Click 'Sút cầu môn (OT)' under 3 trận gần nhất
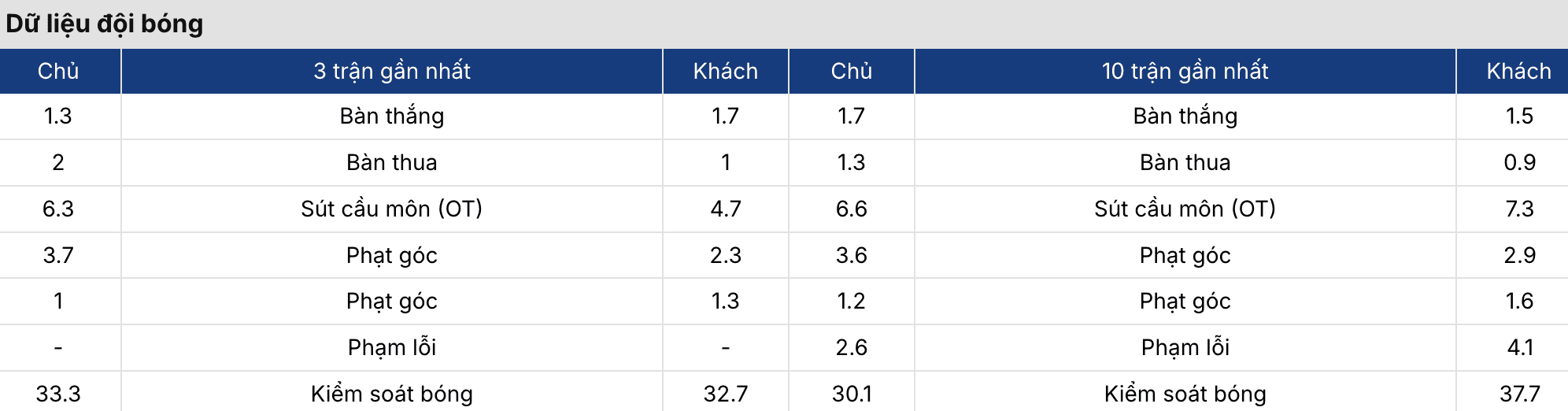 392,209
